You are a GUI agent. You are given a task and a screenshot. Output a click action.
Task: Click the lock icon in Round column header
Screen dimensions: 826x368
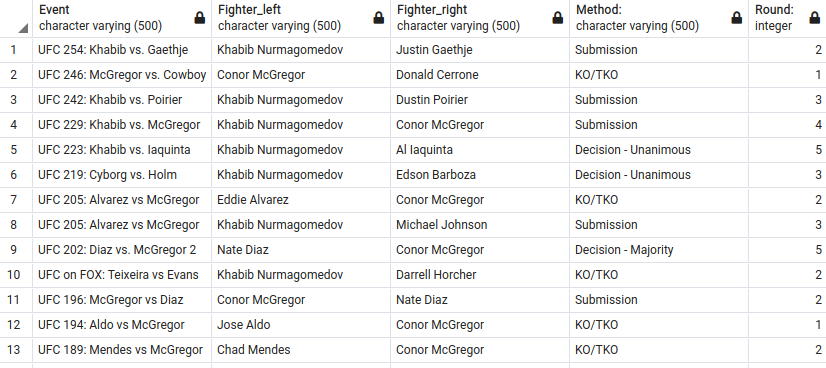tap(814, 18)
